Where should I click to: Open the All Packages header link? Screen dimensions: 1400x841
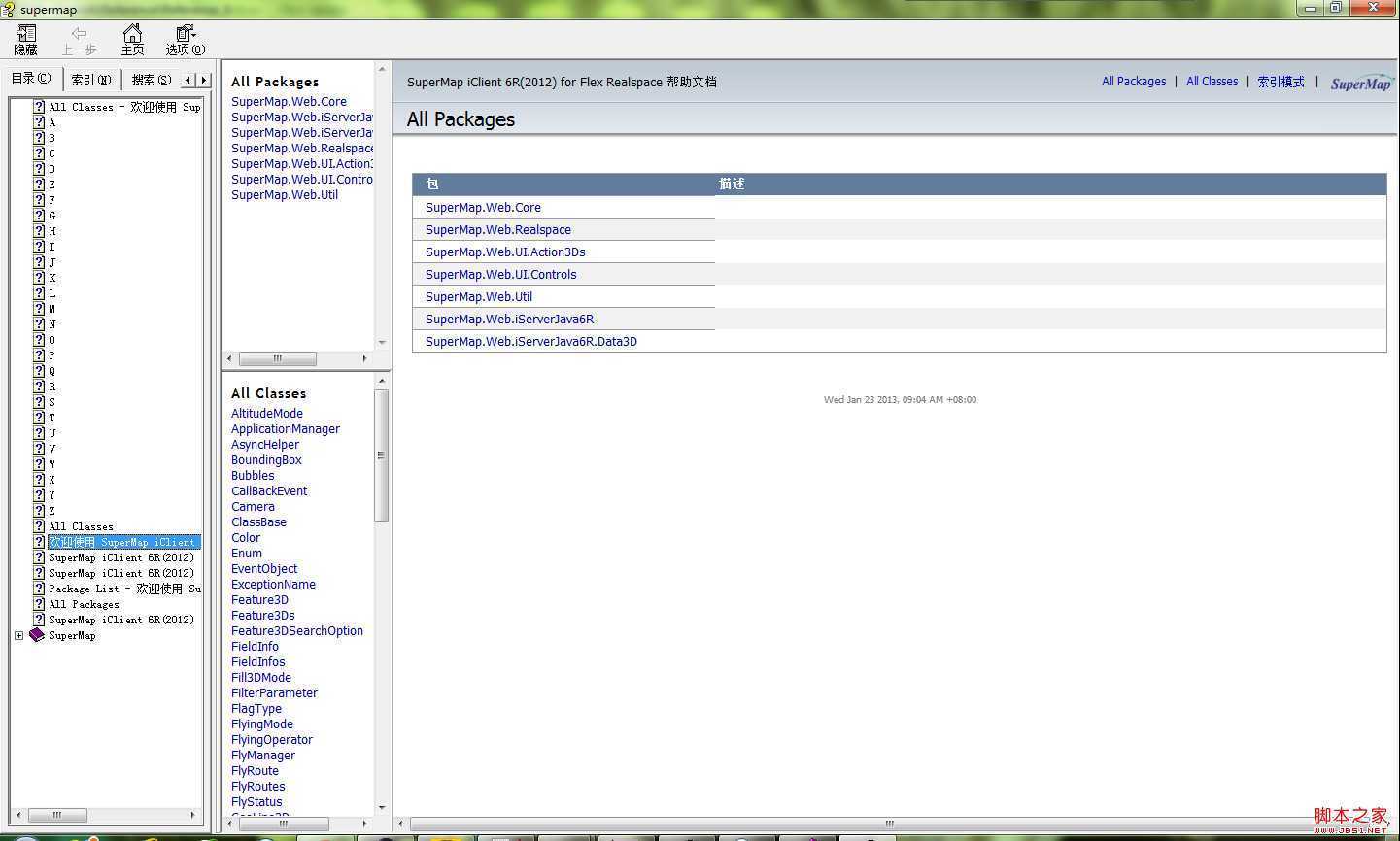(x=1134, y=82)
